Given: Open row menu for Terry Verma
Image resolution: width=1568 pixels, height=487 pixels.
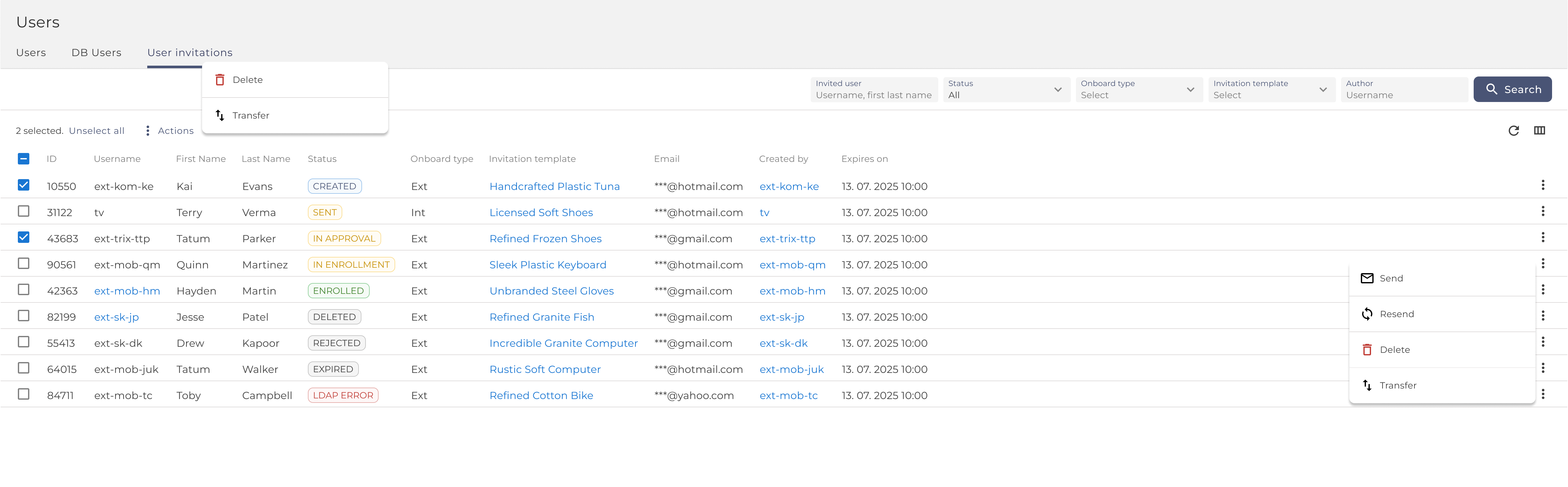Looking at the screenshot, I should click(x=1543, y=211).
